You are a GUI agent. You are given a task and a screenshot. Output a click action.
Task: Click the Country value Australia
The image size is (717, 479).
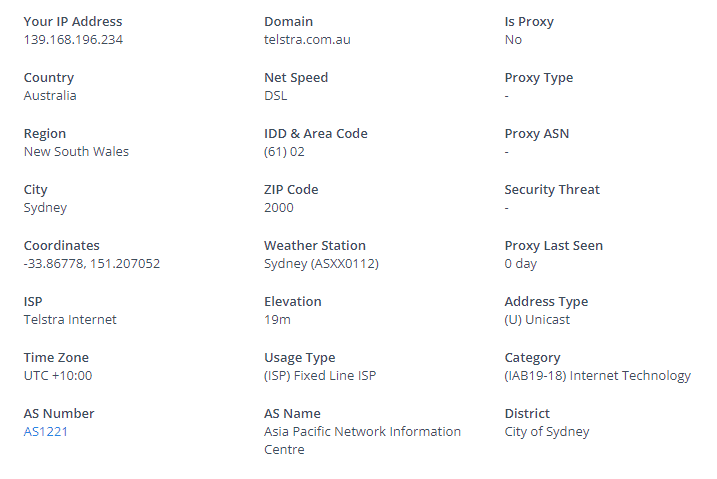point(50,96)
